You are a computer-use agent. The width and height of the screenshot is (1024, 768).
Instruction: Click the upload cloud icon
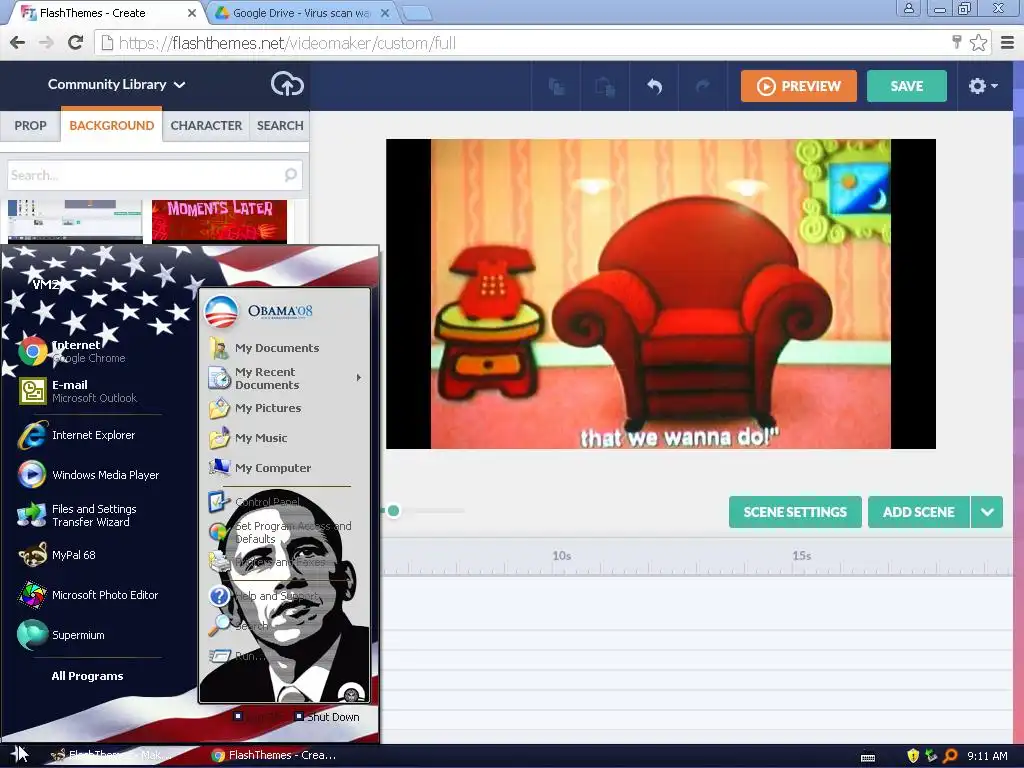coord(287,84)
